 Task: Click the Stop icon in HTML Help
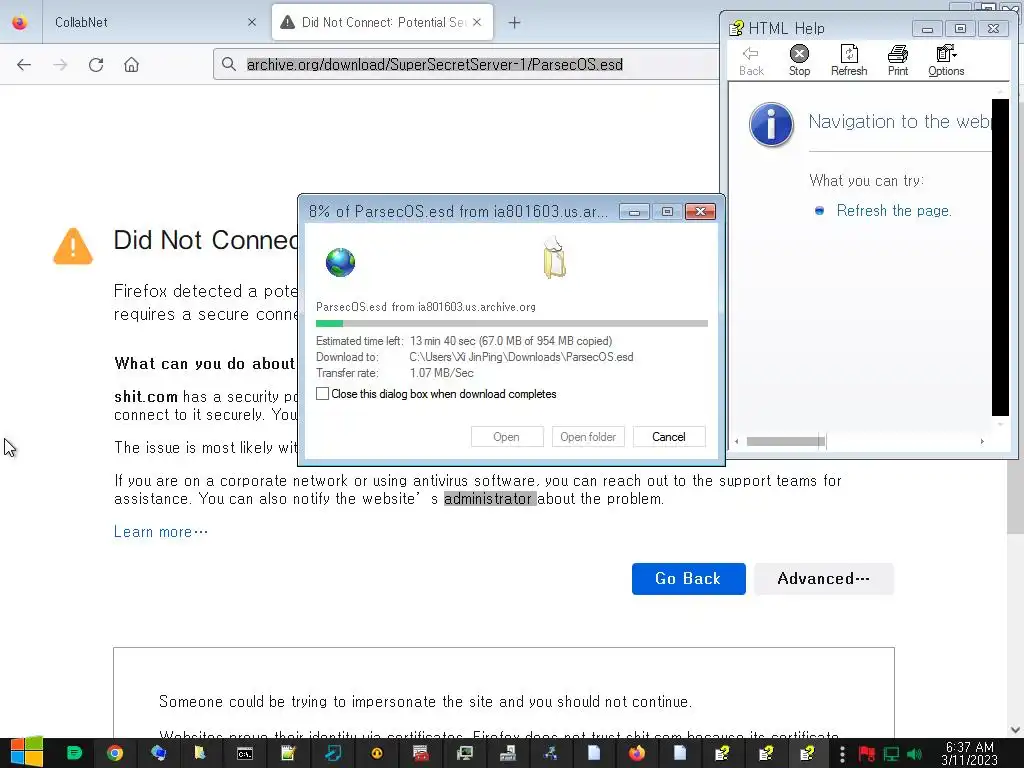pos(799,61)
